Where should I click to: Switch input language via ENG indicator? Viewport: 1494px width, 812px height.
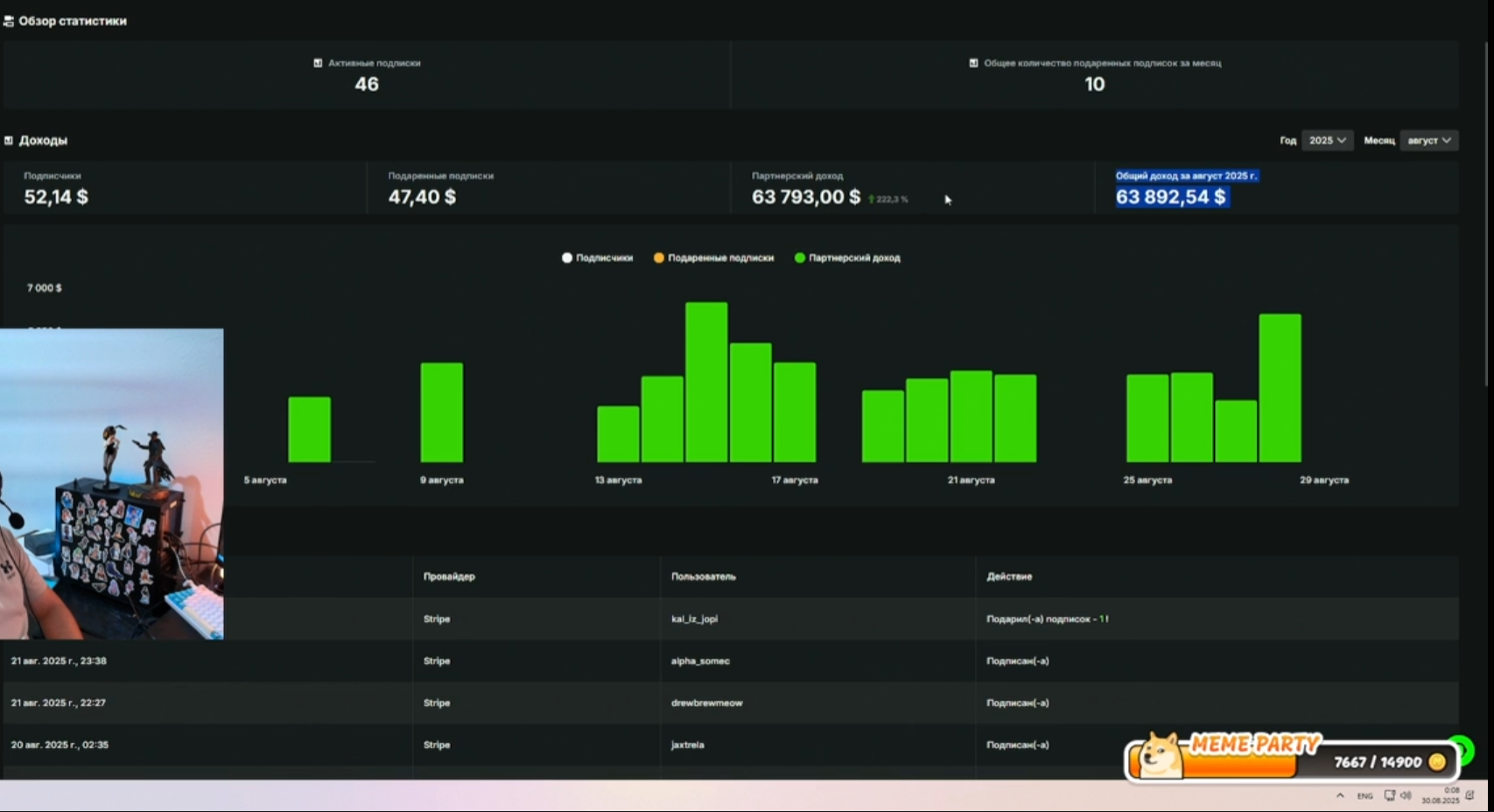(x=1364, y=796)
